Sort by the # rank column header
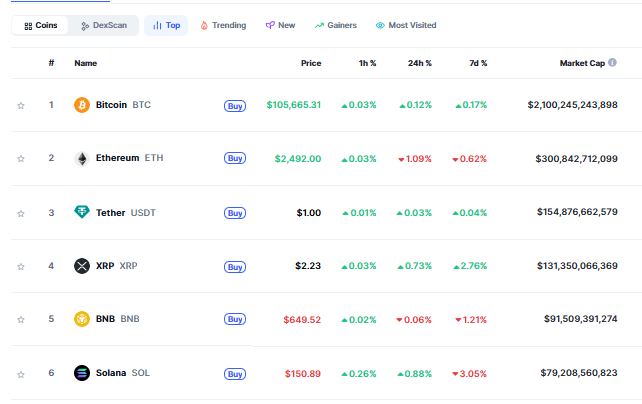642x404 pixels. (51, 63)
